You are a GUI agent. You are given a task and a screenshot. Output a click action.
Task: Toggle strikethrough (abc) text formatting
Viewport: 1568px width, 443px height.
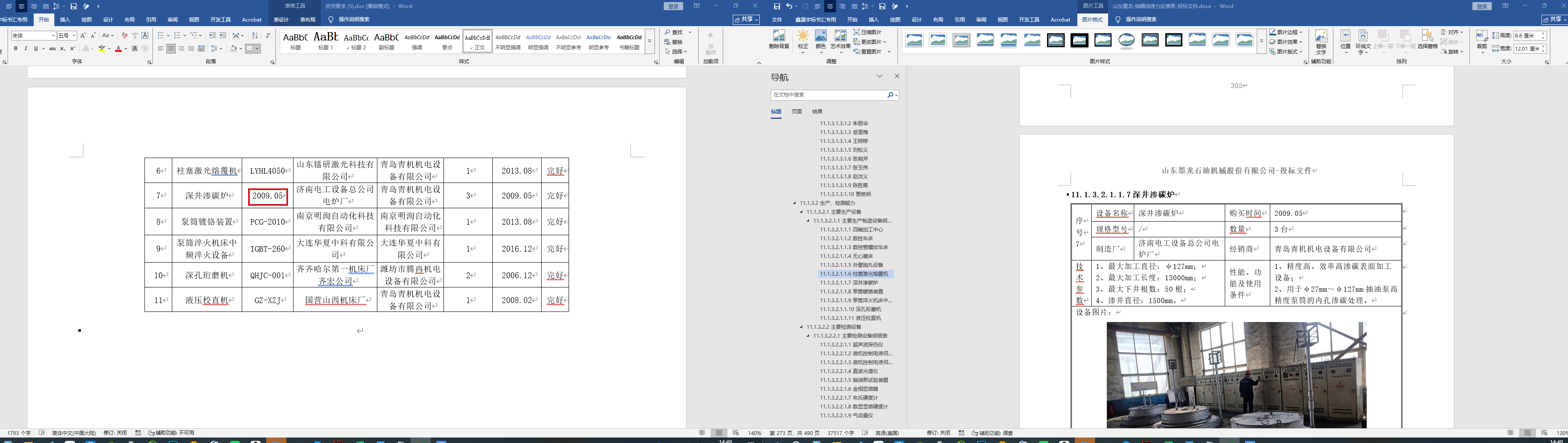[52, 49]
